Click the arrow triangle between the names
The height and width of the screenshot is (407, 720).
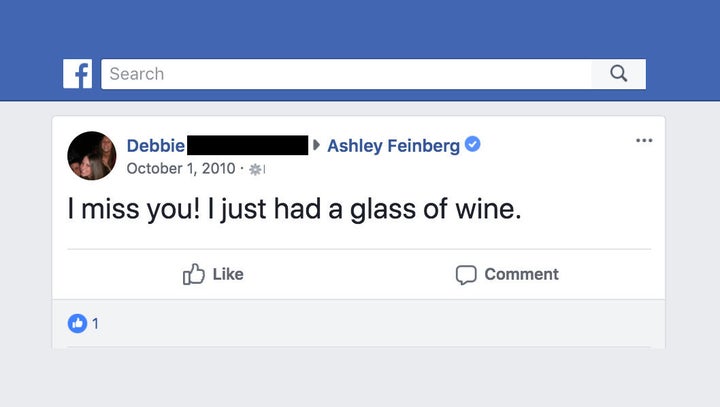tap(316, 145)
